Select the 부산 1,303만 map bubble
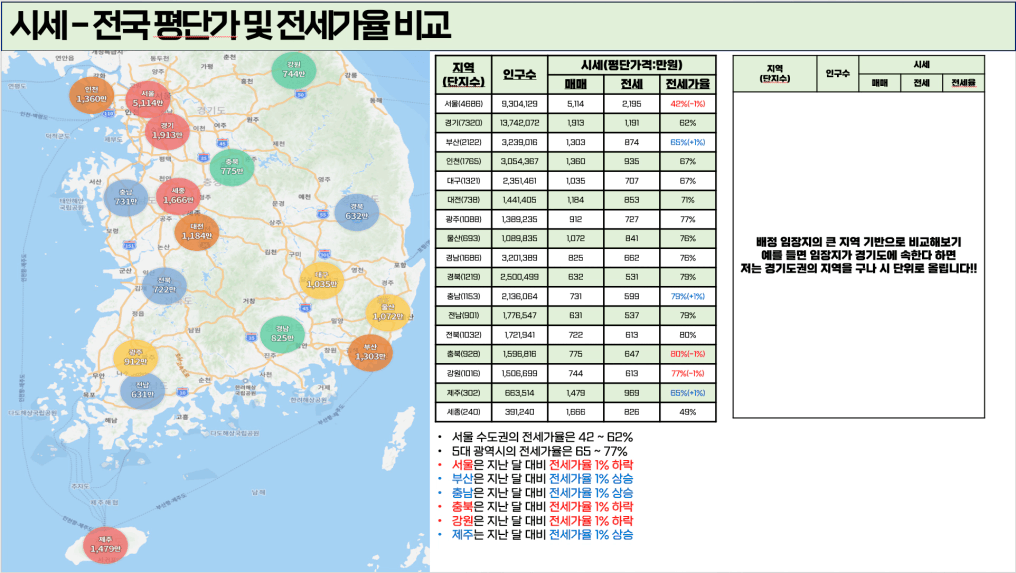This screenshot has height=573, width=1016. [370, 353]
